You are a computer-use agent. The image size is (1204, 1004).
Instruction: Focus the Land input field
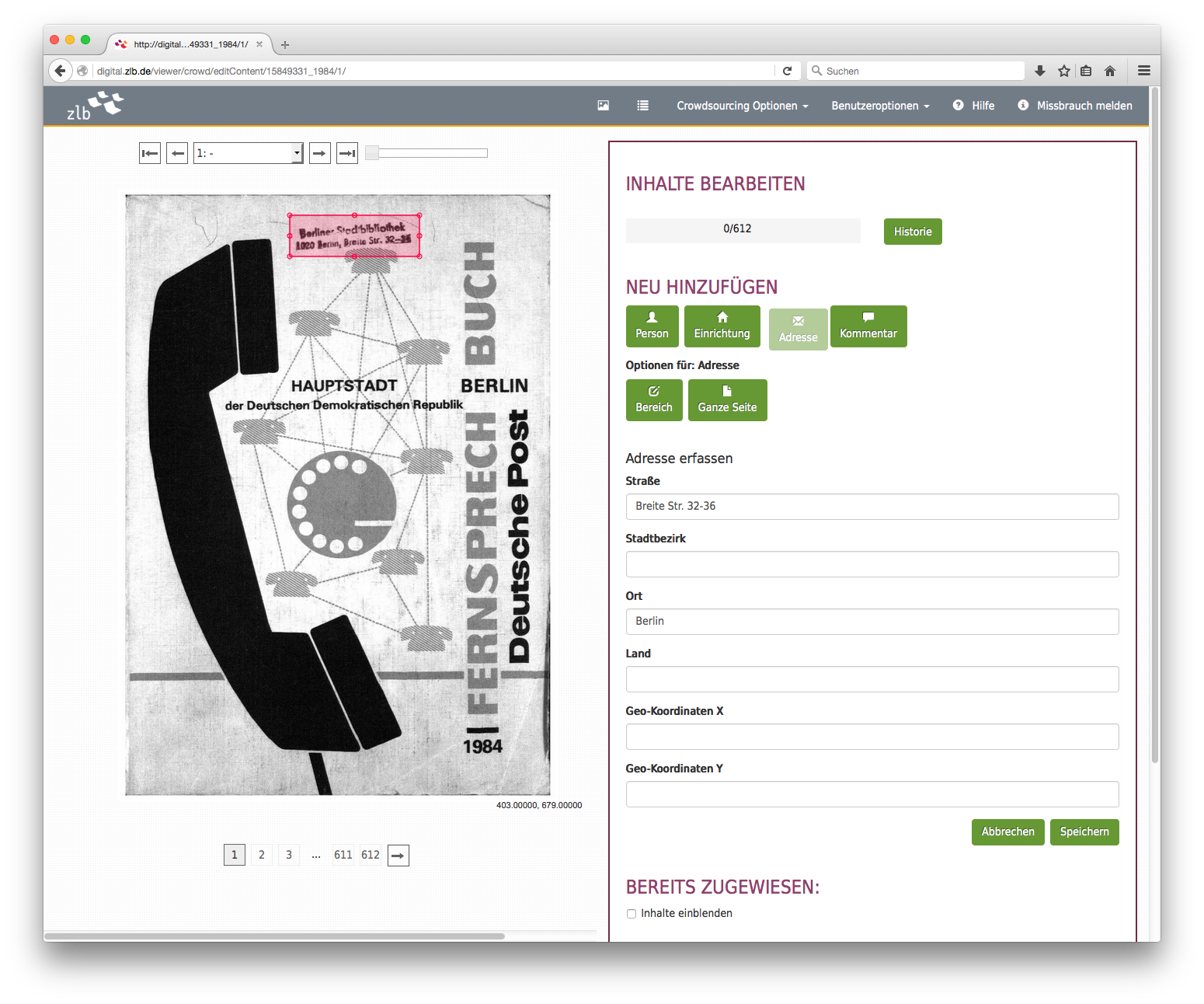pyautogui.click(x=872, y=679)
